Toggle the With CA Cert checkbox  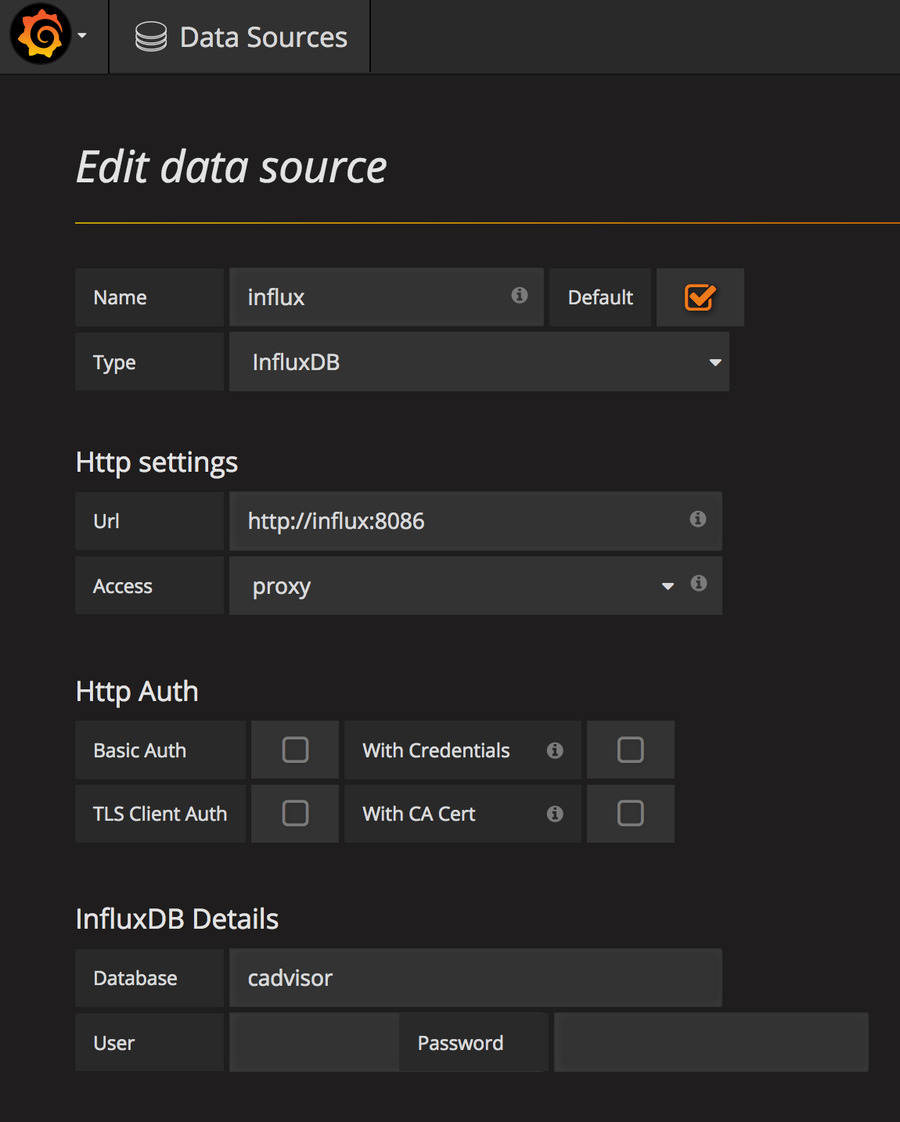click(630, 814)
